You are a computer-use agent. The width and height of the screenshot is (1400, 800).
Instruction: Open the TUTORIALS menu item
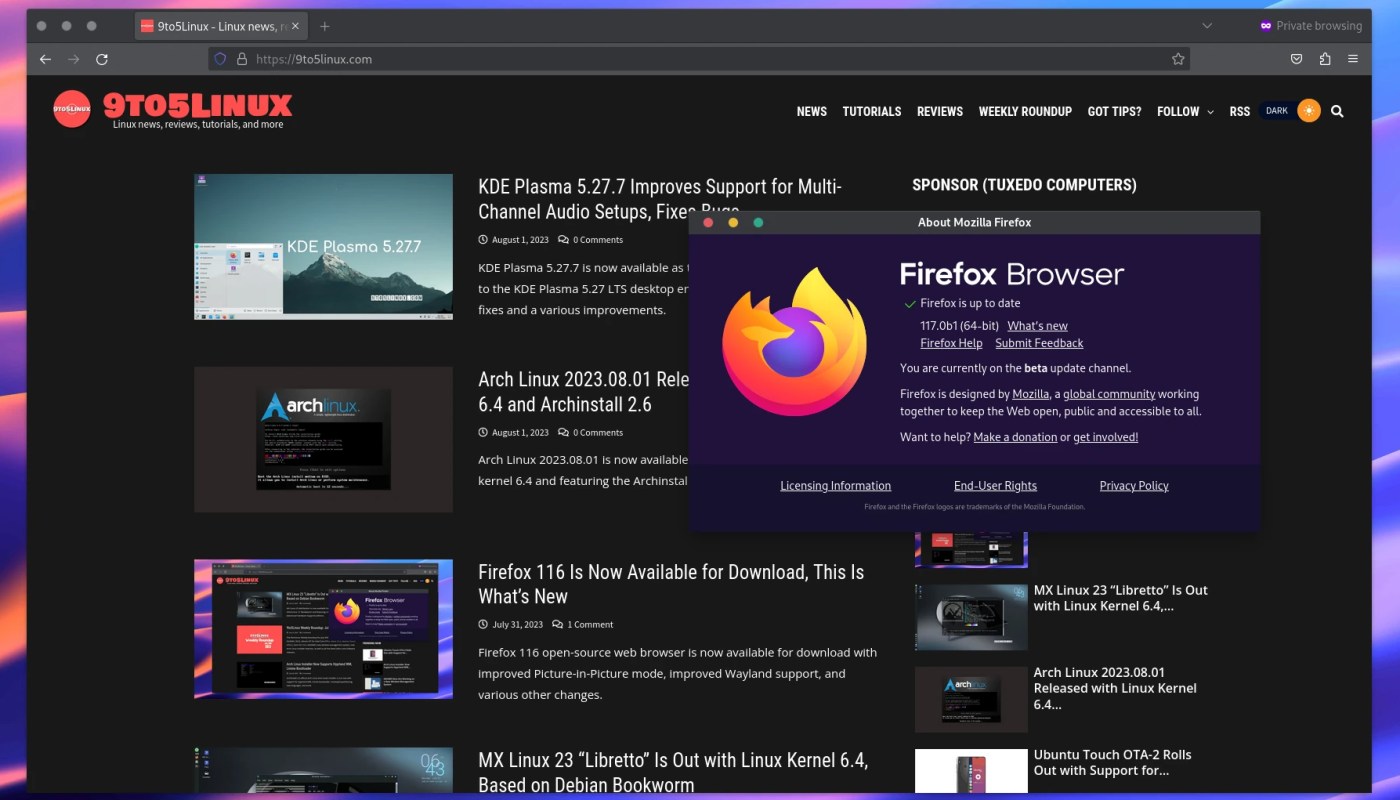(872, 111)
